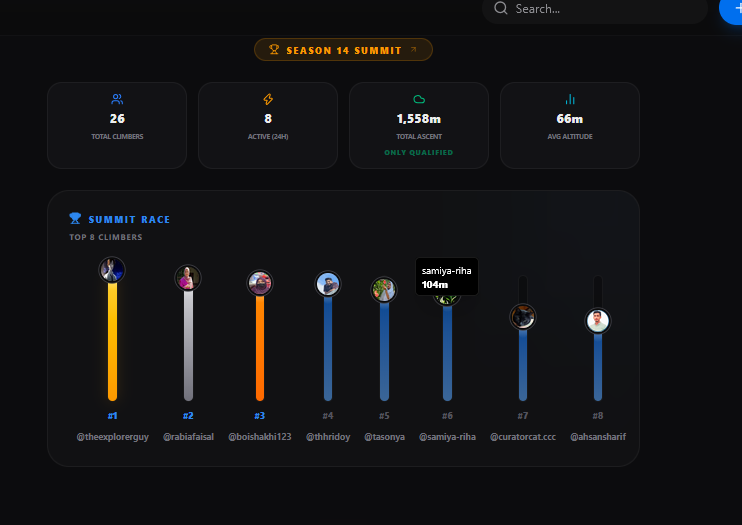Select theexplorerguy's avatar on the gold bar
Image resolution: width=742 pixels, height=525 pixels.
click(x=112, y=270)
